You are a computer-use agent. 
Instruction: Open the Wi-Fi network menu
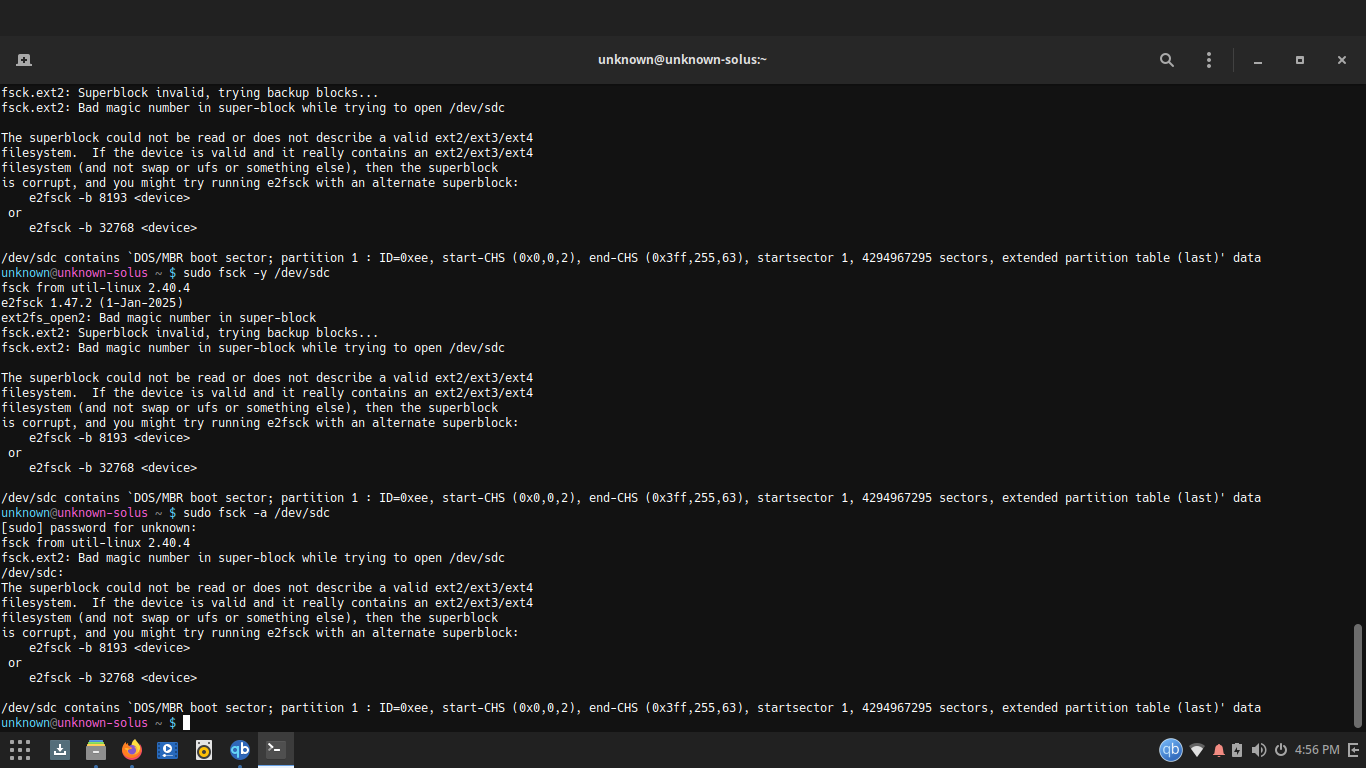pos(1197,750)
